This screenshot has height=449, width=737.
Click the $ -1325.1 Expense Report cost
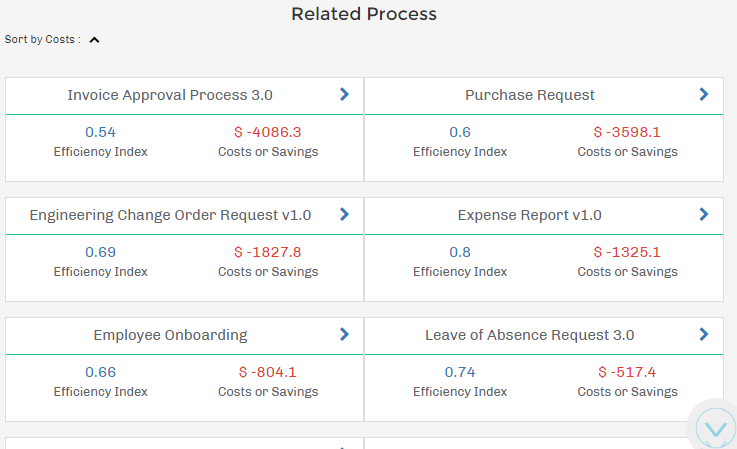pos(627,252)
